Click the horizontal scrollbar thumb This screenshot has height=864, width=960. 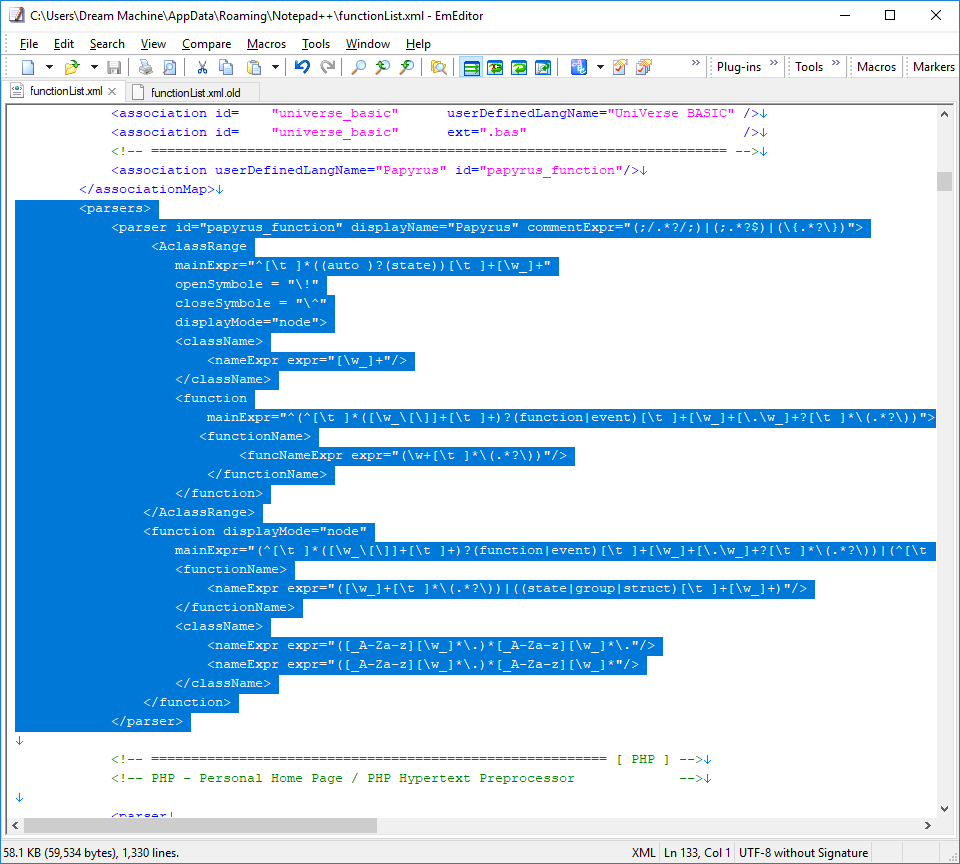(200, 826)
